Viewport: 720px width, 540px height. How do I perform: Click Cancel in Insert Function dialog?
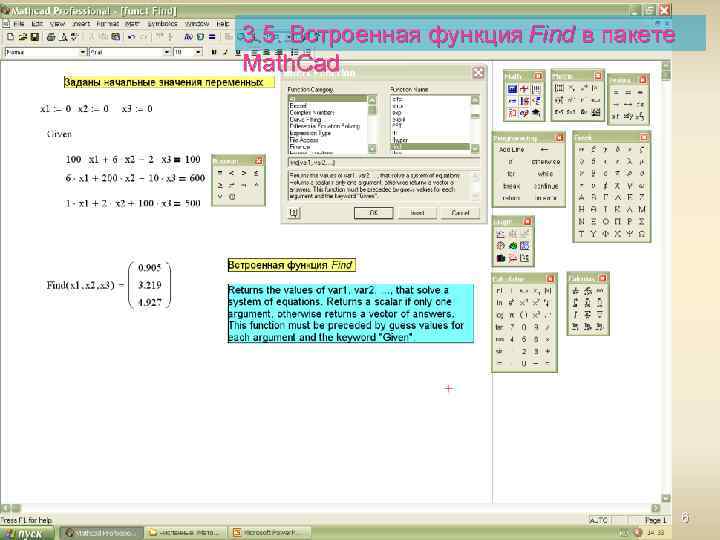click(460, 213)
